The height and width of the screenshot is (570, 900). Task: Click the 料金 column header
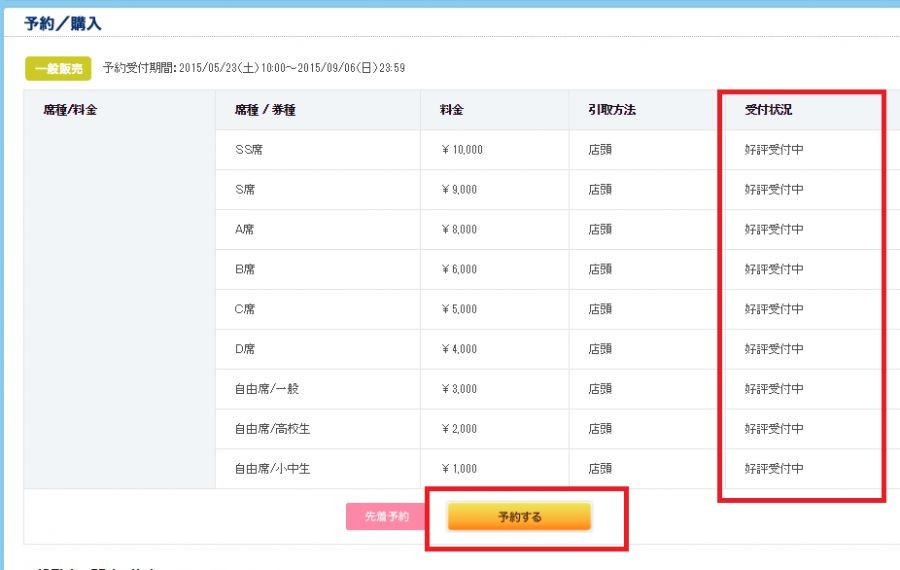pos(451,110)
